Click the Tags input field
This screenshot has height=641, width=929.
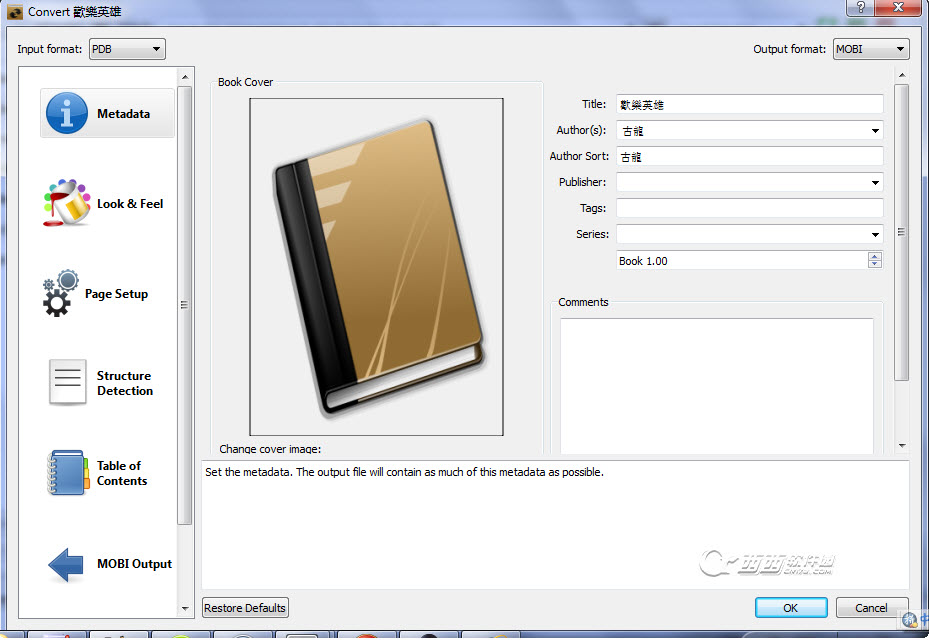749,208
